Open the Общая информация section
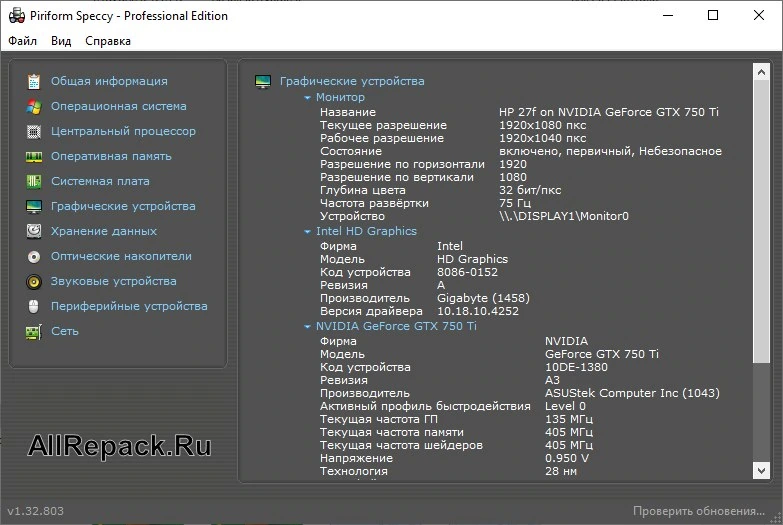Screen dimensions: 783x525 click(x=109, y=81)
